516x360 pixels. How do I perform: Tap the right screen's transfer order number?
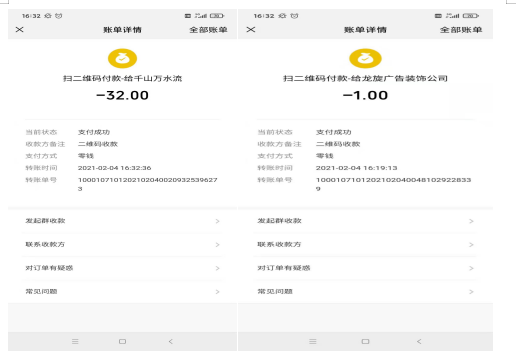[x=393, y=184]
